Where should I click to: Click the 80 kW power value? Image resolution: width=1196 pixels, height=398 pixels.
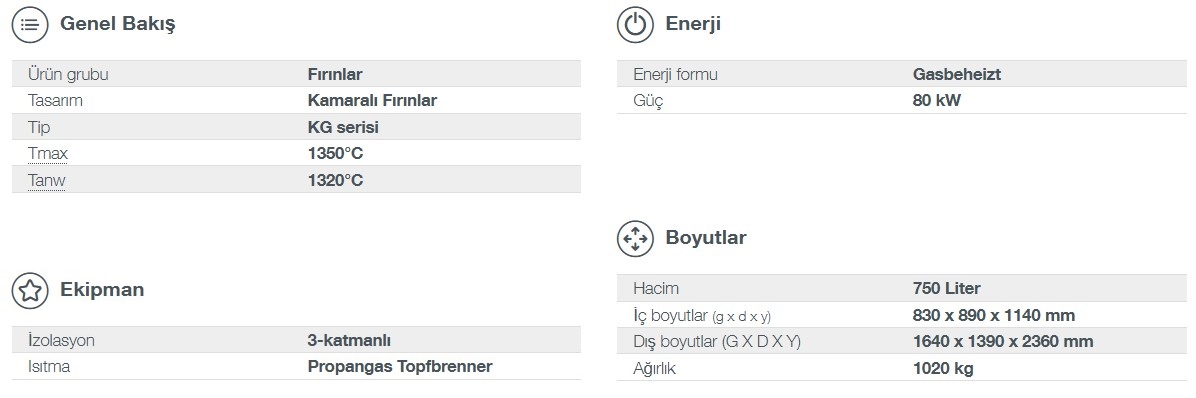tap(937, 101)
